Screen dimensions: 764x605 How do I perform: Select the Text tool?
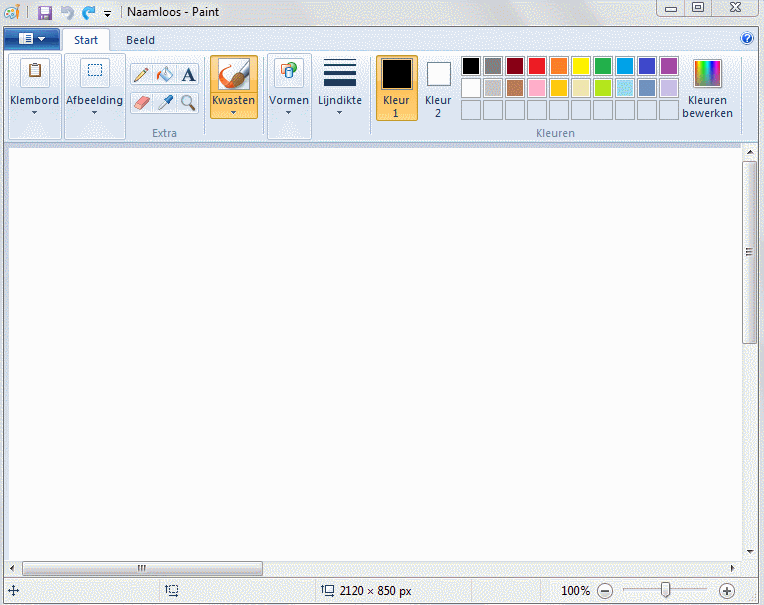click(x=188, y=74)
